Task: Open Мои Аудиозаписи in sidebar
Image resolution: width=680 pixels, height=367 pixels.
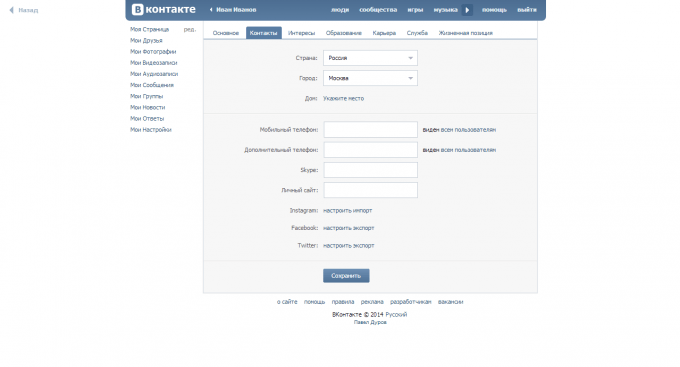Action: [x=154, y=74]
